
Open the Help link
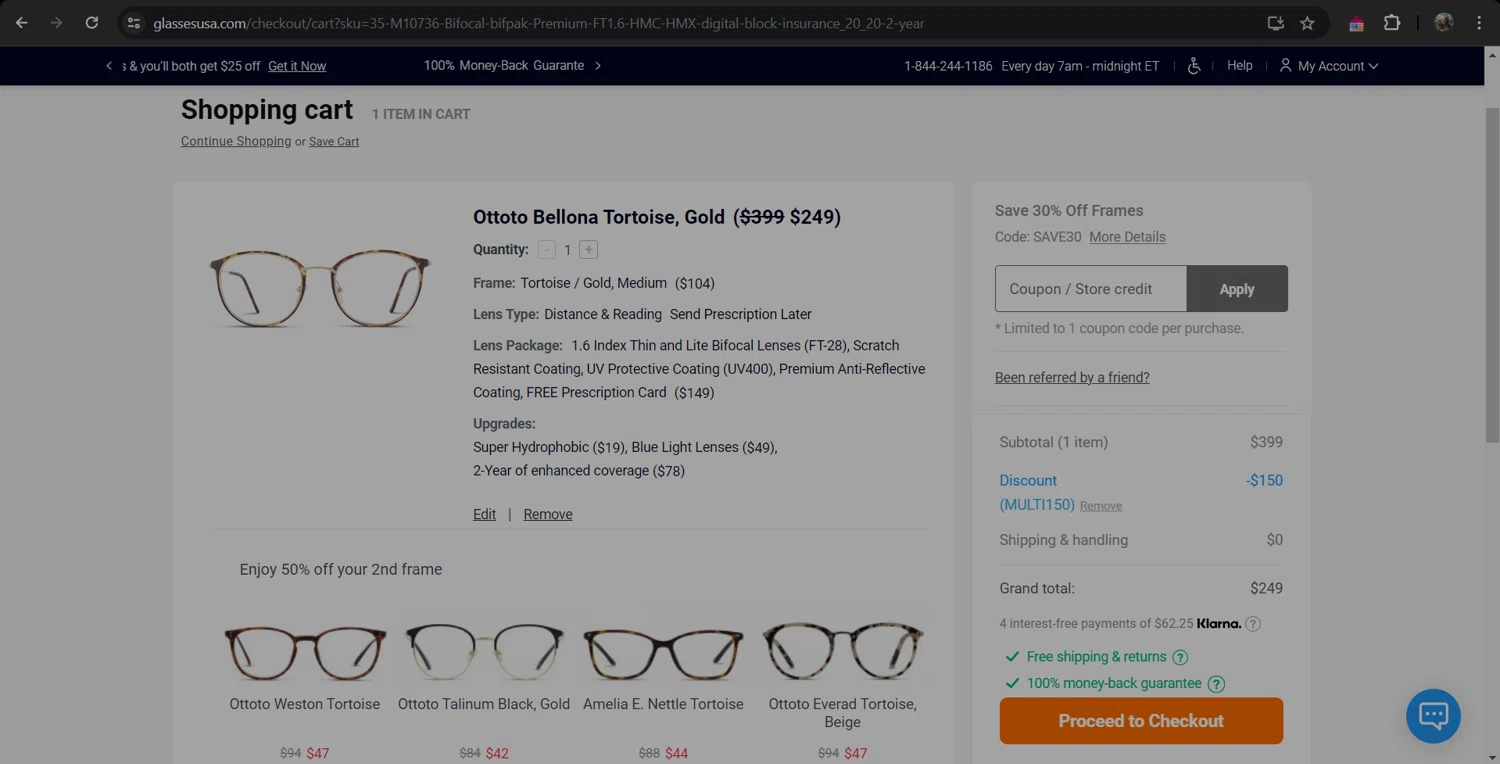[x=1240, y=66]
